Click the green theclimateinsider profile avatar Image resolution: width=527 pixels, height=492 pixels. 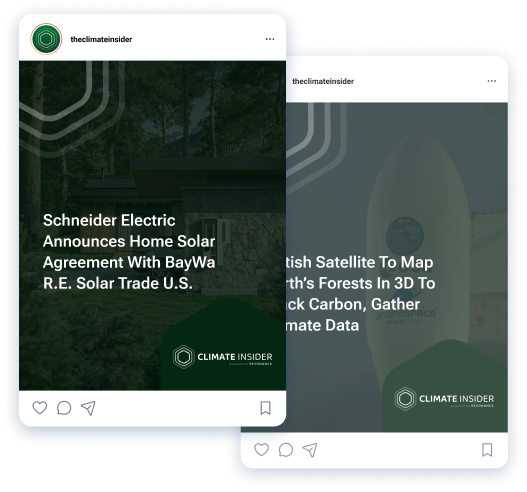click(x=46, y=39)
